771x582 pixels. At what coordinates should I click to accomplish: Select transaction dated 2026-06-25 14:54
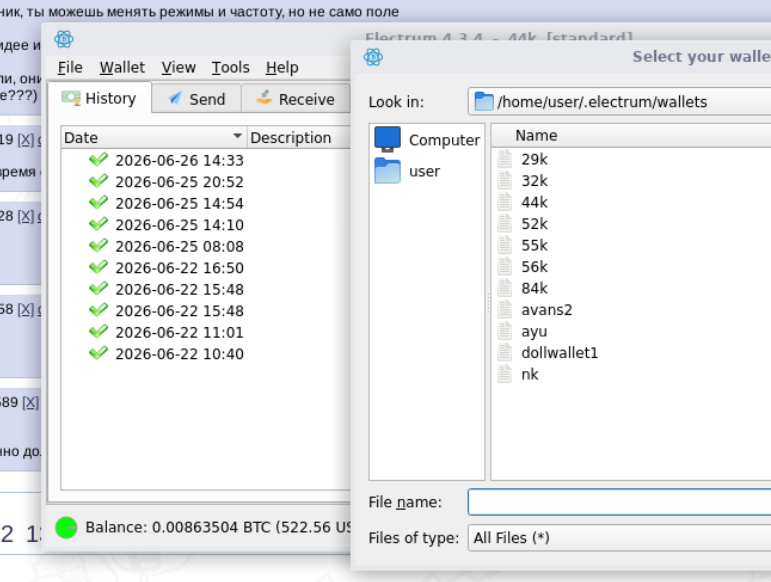(x=179, y=204)
